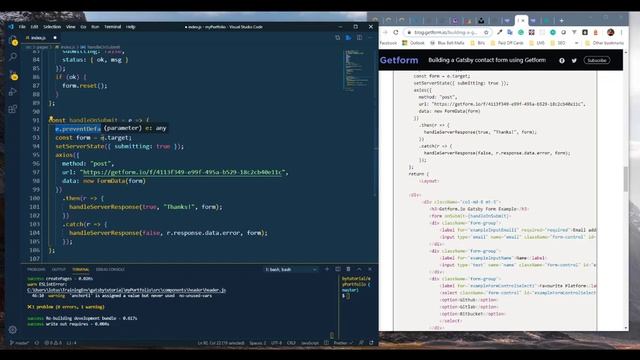The image size is (640, 360).
Task: Click the Getform logo link
Action: 399,60
